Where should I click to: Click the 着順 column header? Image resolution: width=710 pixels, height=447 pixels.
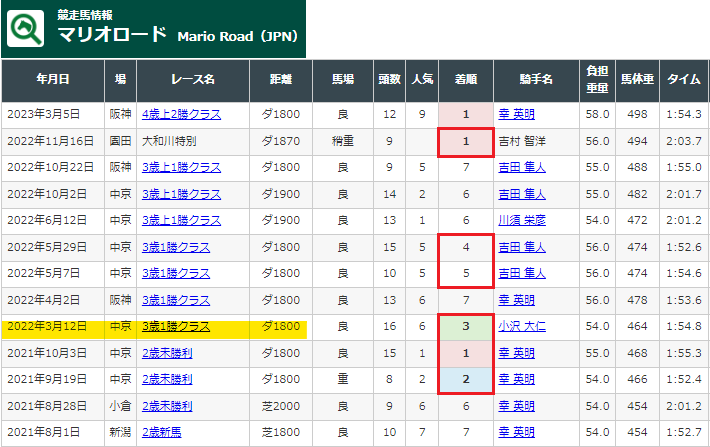[x=466, y=80]
